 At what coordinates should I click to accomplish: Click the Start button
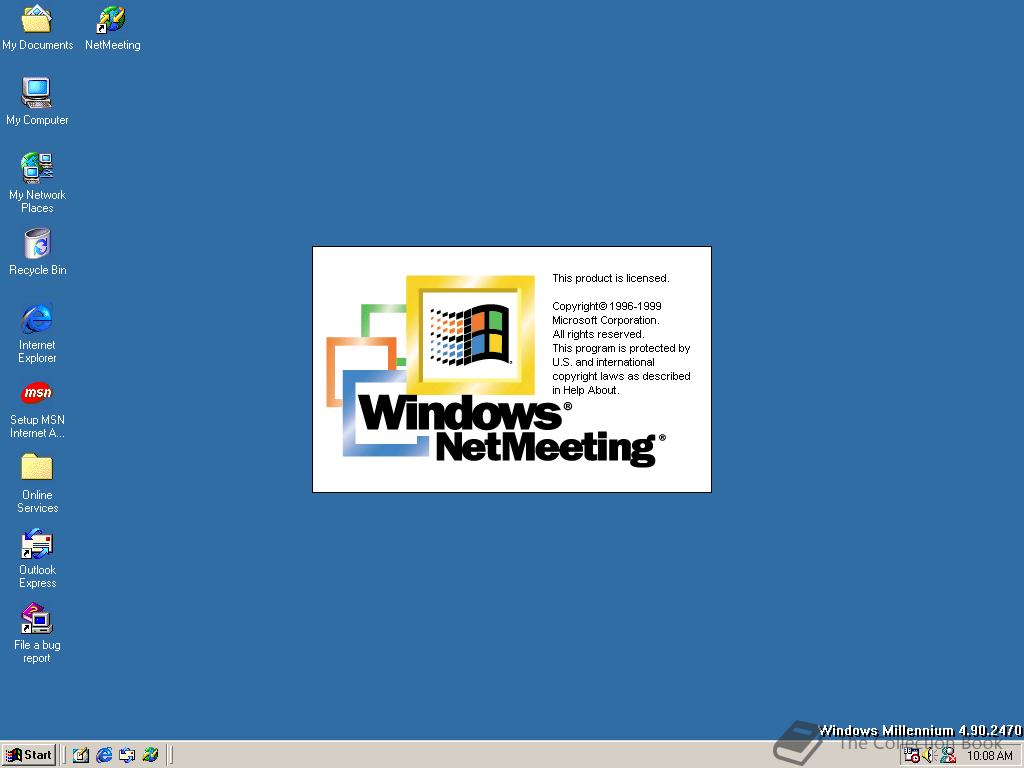click(x=29, y=755)
